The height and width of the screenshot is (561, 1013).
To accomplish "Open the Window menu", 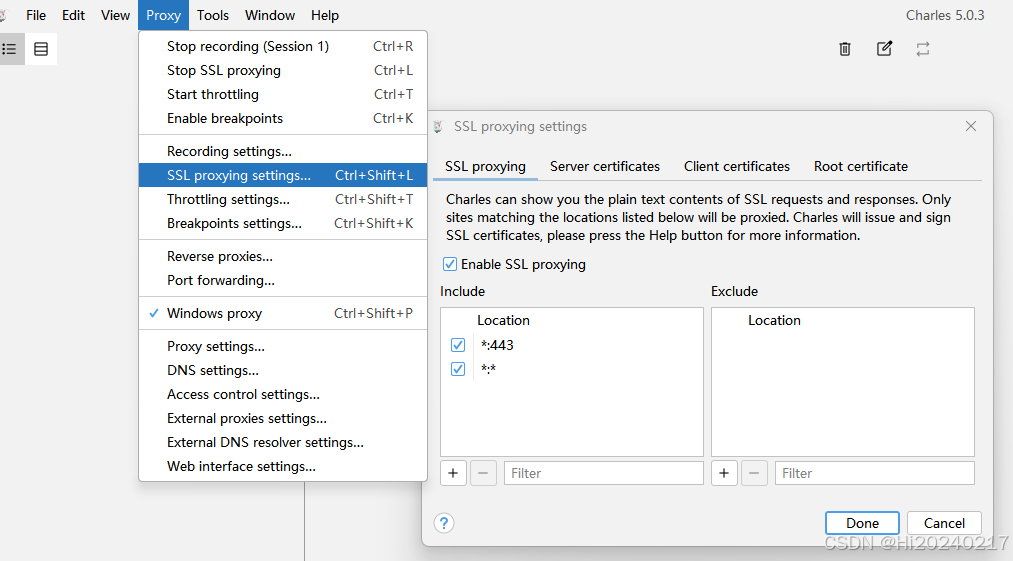I will [x=270, y=15].
